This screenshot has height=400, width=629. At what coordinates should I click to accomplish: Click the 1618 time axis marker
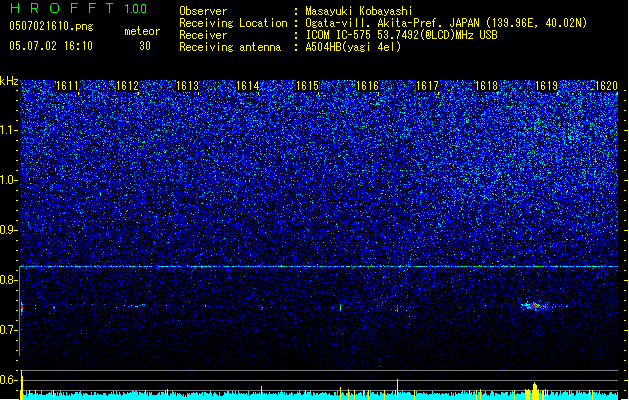point(487,86)
